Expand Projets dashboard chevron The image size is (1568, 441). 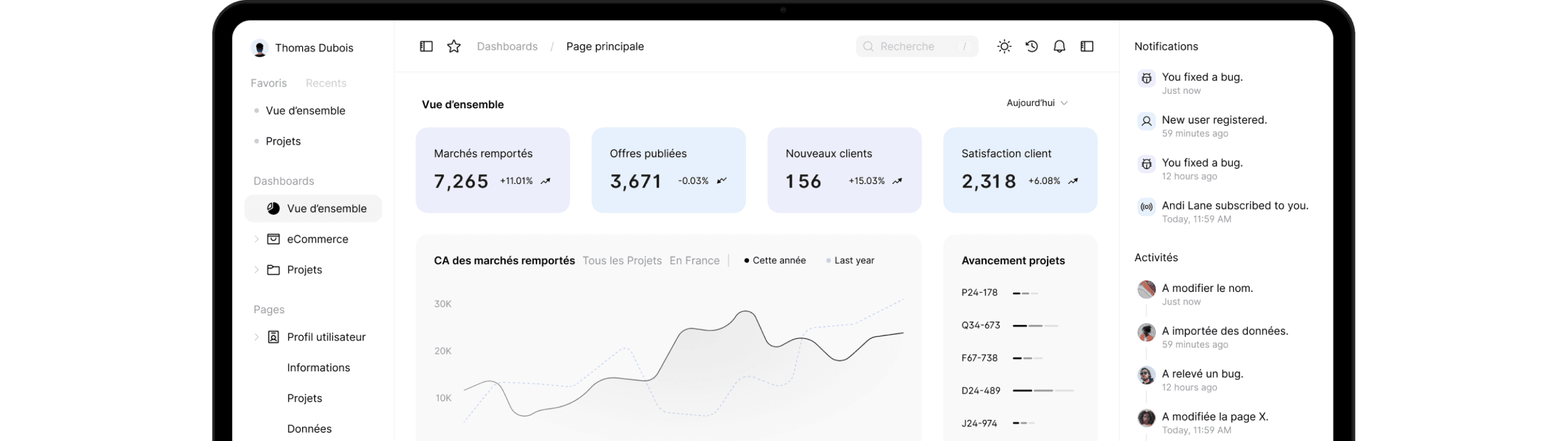[256, 270]
